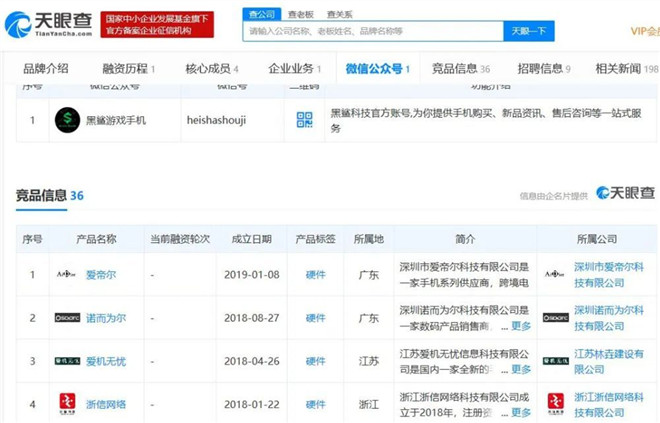
Task: Click the red 国家中小企业发展基金旗下 banner
Action: (157, 24)
